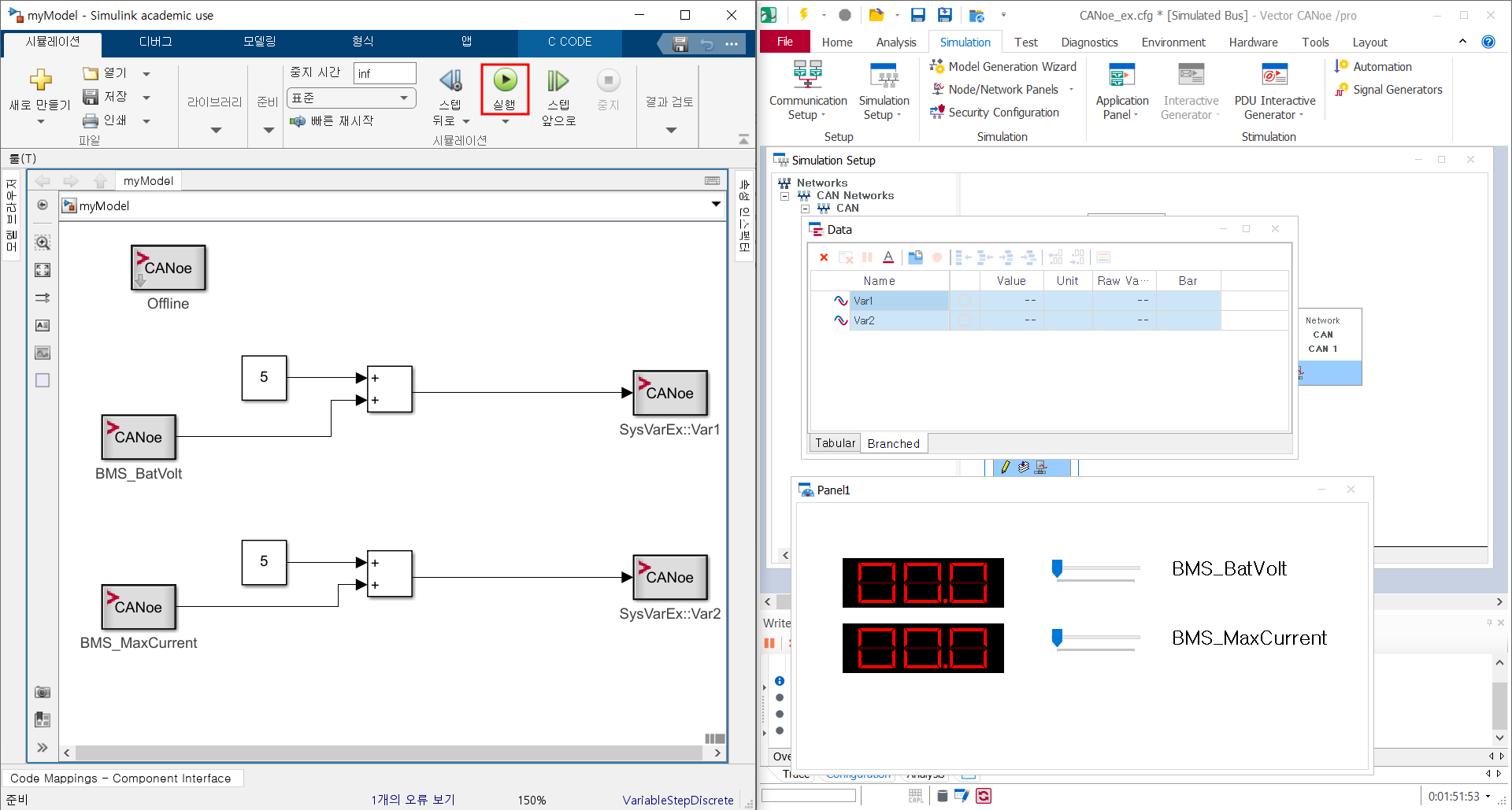1512x810 pixels.
Task: Switch to Analysis tab in CANoe
Action: [896, 43]
